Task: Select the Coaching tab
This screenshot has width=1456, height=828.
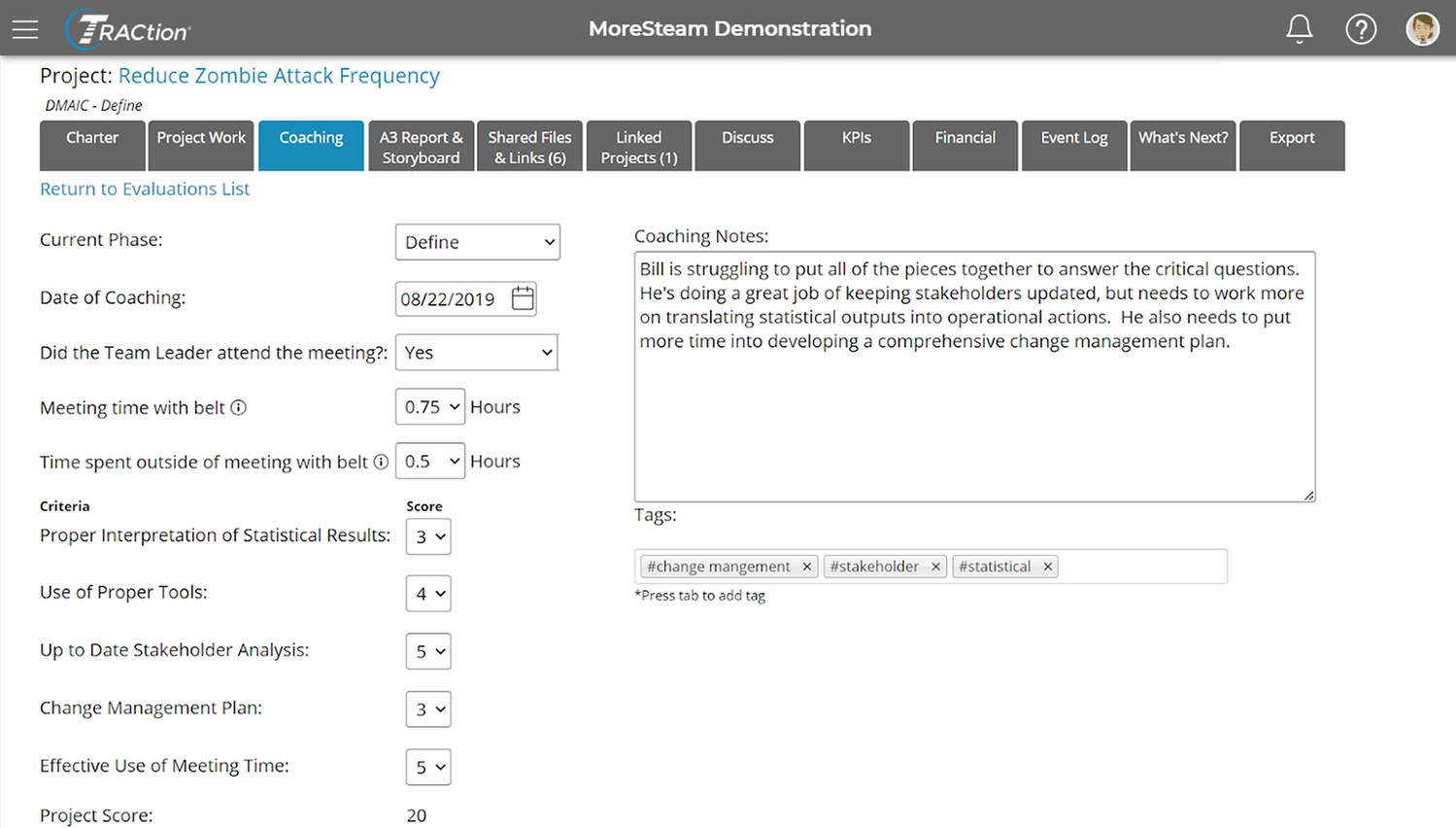Action: point(311,146)
